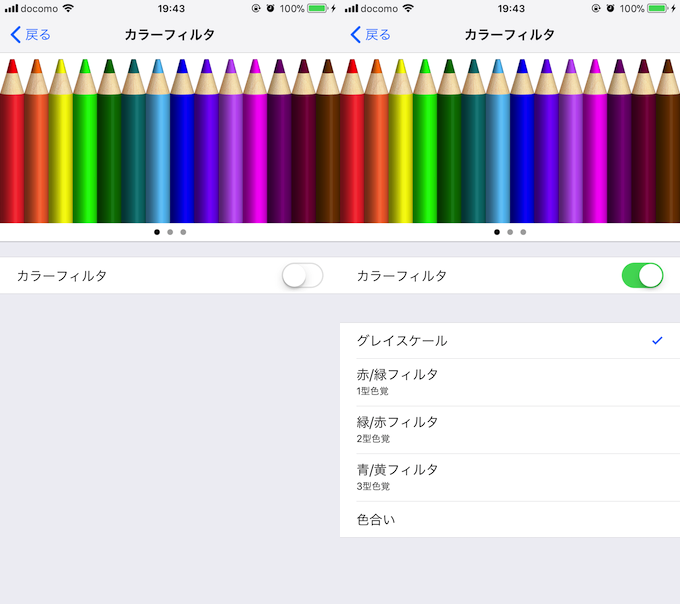Choose 赤/緑フィルタ for 1型色覚
Image resolution: width=680 pixels, height=604 pixels.
(x=397, y=381)
